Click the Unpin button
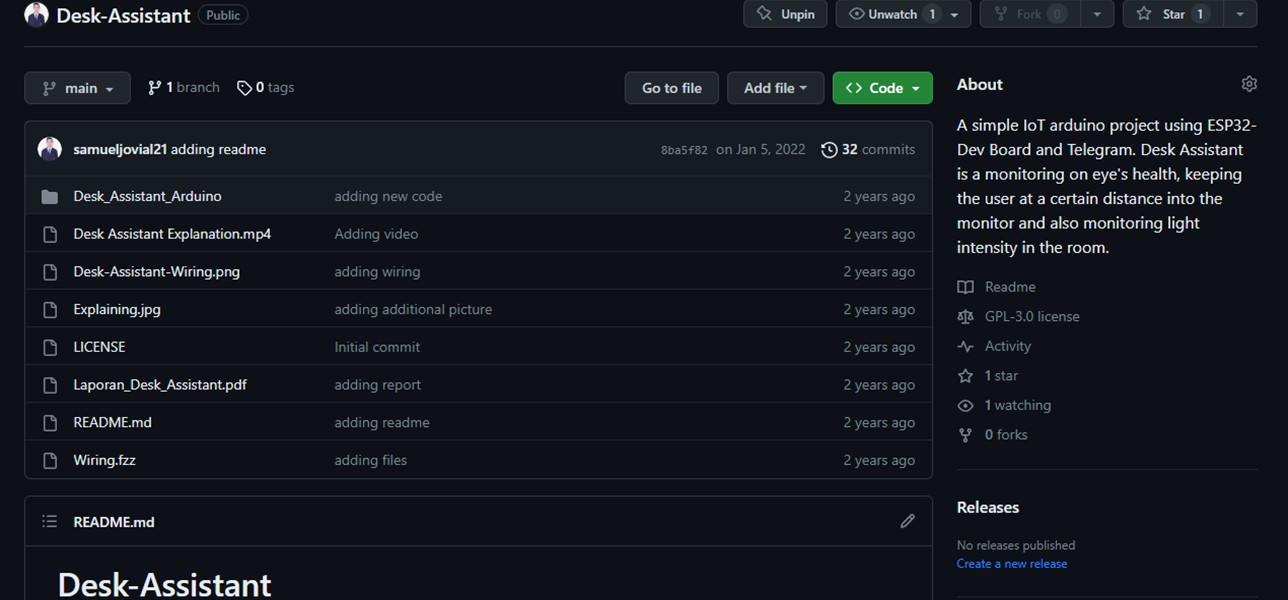 (x=785, y=14)
